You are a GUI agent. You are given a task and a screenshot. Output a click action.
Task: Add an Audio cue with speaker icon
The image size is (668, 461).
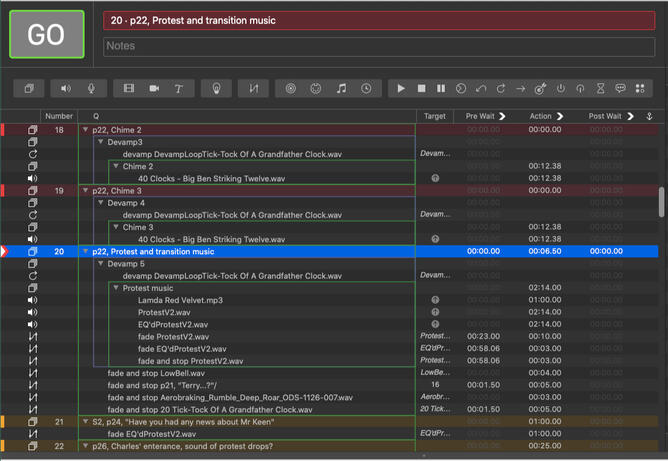[x=67, y=88]
